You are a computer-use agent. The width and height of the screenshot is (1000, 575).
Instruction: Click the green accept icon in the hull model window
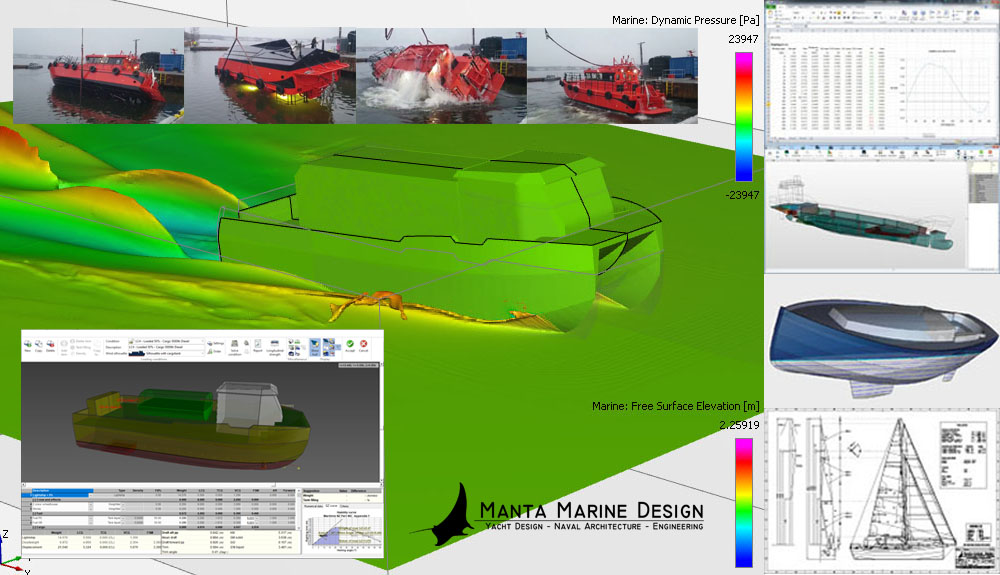coord(981,153)
